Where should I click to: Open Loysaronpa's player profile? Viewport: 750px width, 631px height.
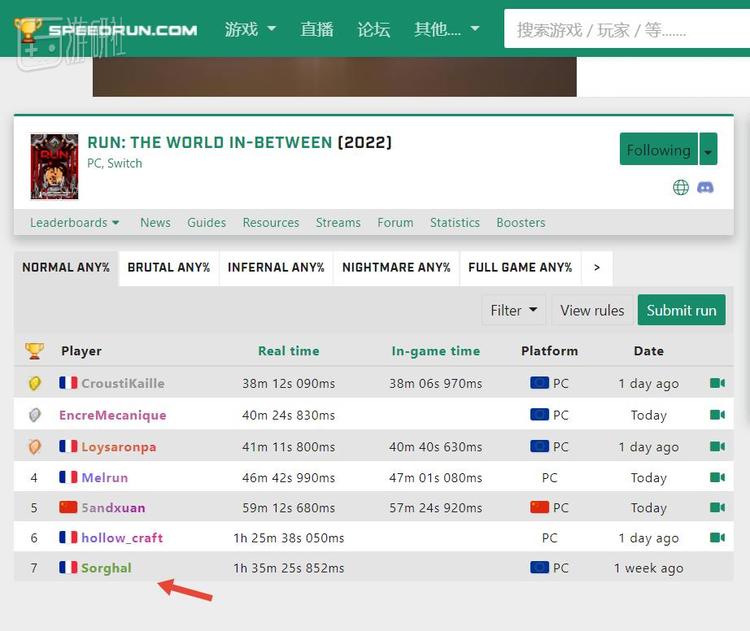point(119,447)
